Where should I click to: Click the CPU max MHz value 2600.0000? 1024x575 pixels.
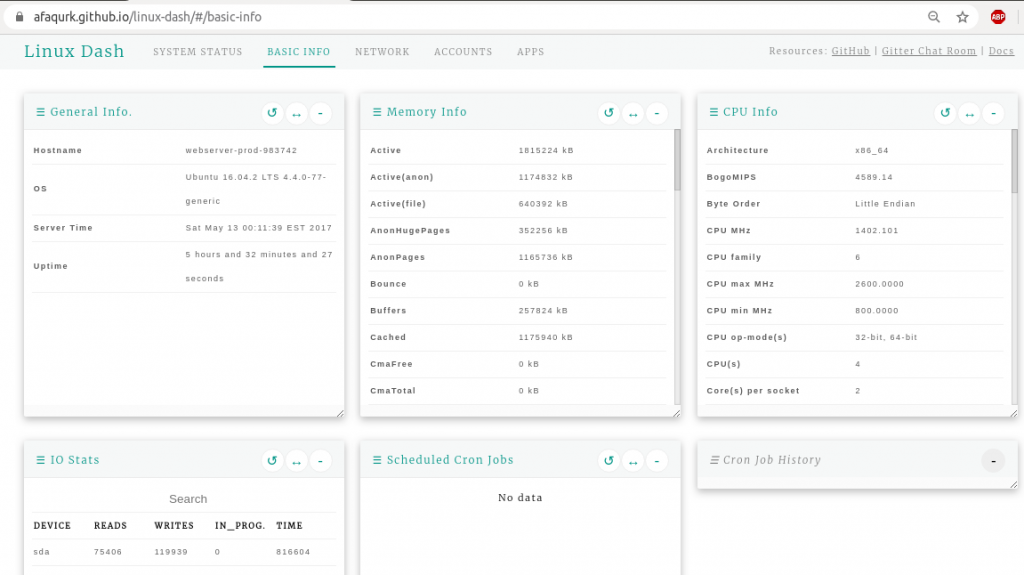pos(880,284)
